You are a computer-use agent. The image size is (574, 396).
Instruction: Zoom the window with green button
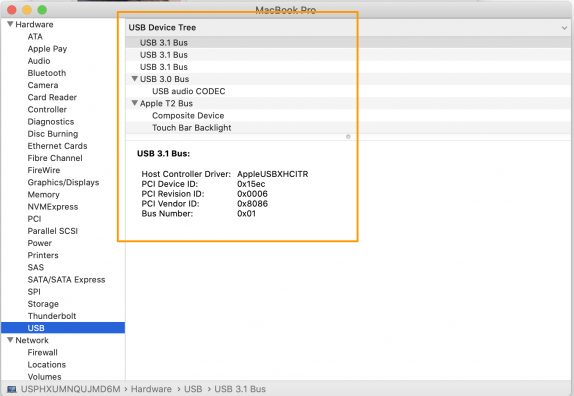(x=42, y=10)
